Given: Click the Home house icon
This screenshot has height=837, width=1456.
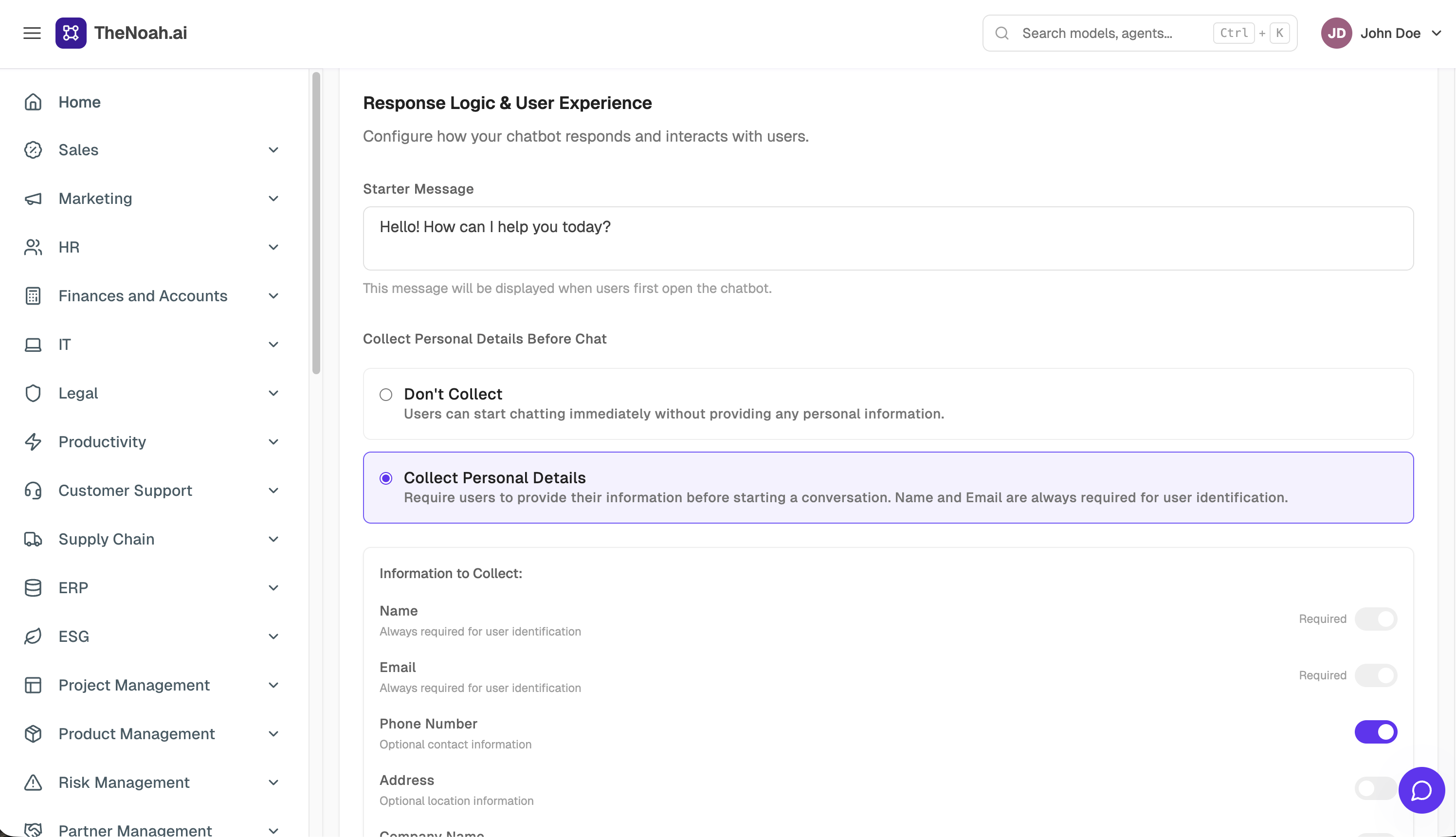Looking at the screenshot, I should [x=34, y=102].
